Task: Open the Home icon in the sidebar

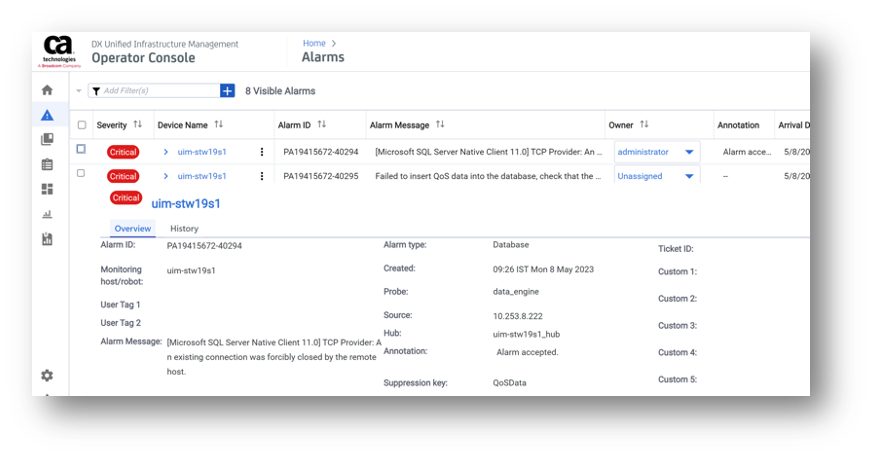Action: click(47, 90)
